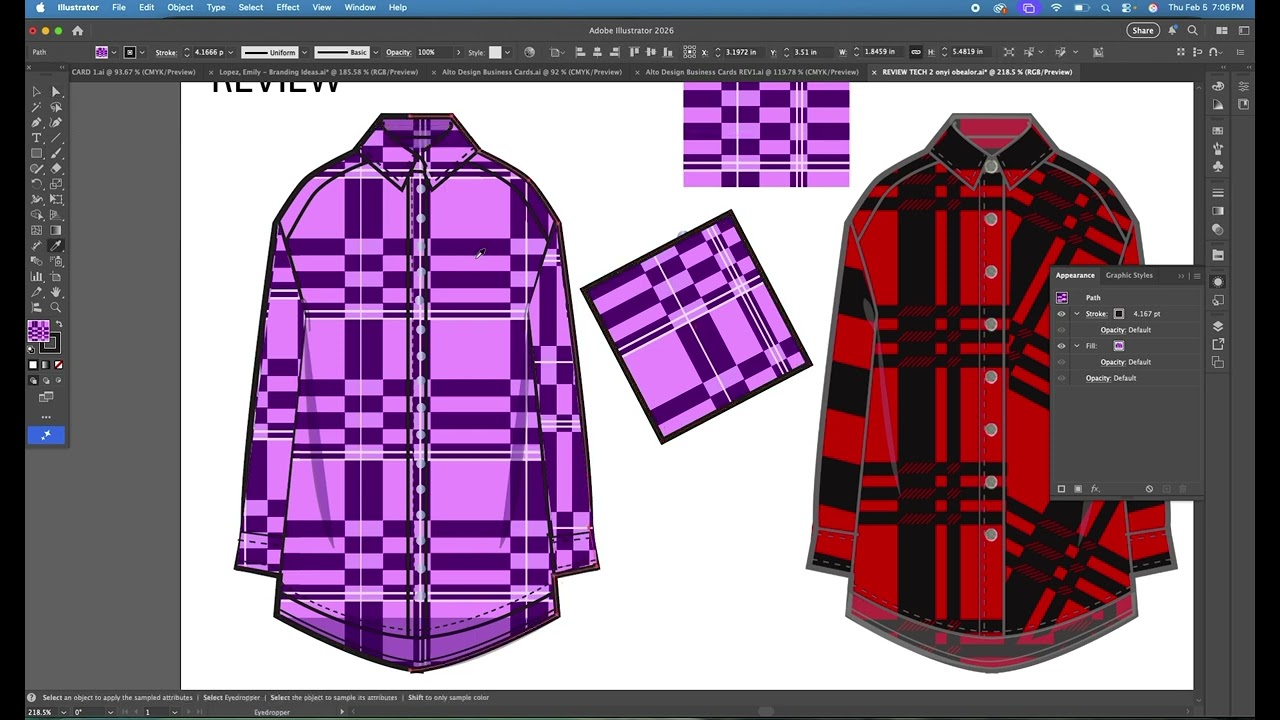
Task: Open the graphic Style swatch dropdown
Action: 507,52
